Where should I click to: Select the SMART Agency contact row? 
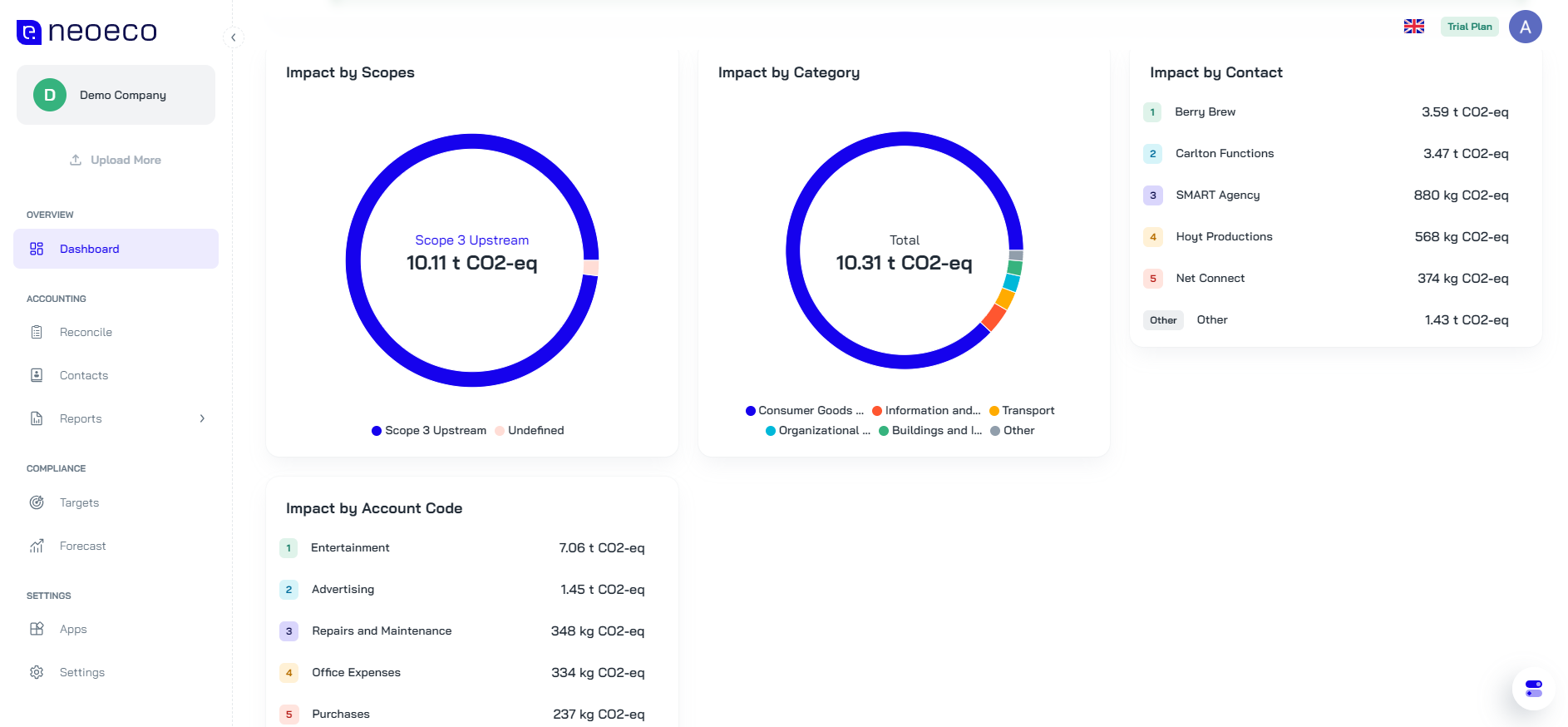click(1335, 195)
